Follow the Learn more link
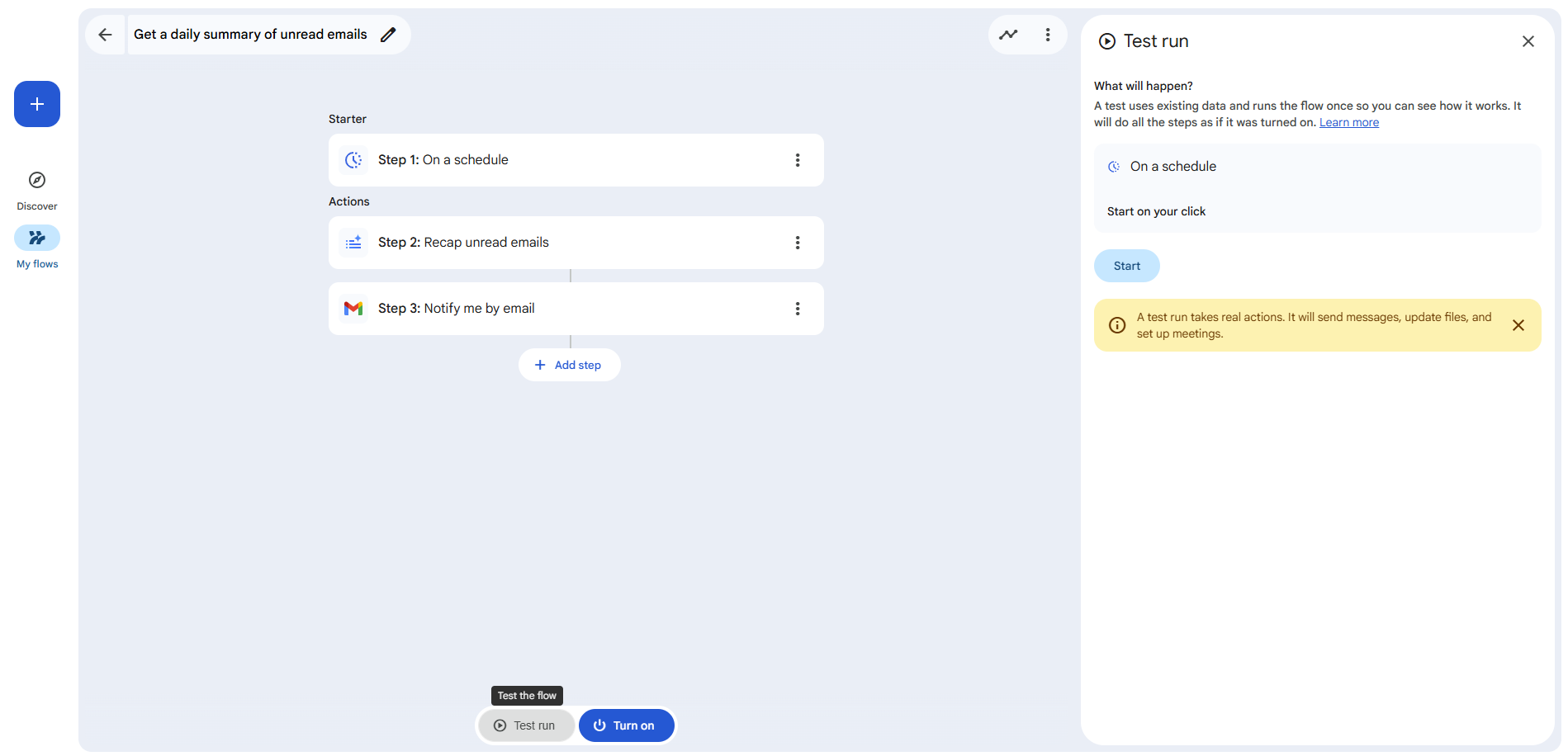1568x756 pixels. pyautogui.click(x=1348, y=122)
